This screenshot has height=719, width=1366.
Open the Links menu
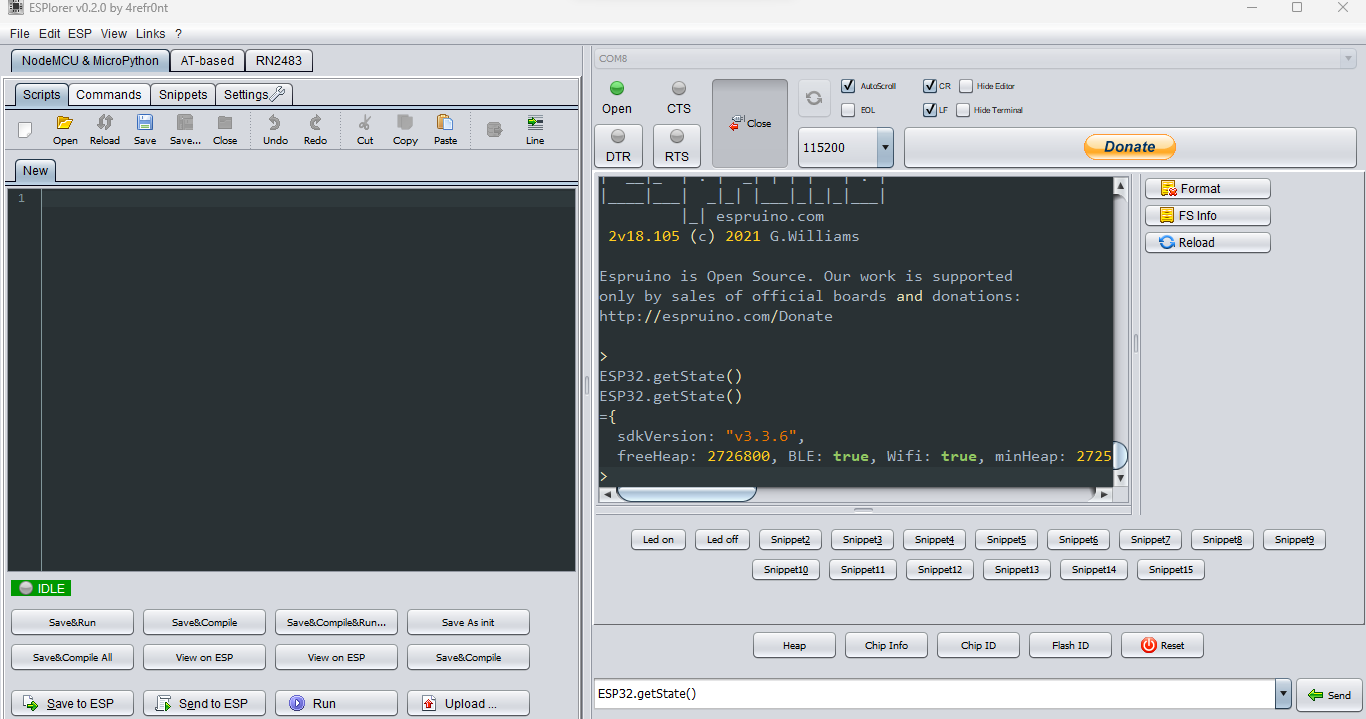pos(151,33)
